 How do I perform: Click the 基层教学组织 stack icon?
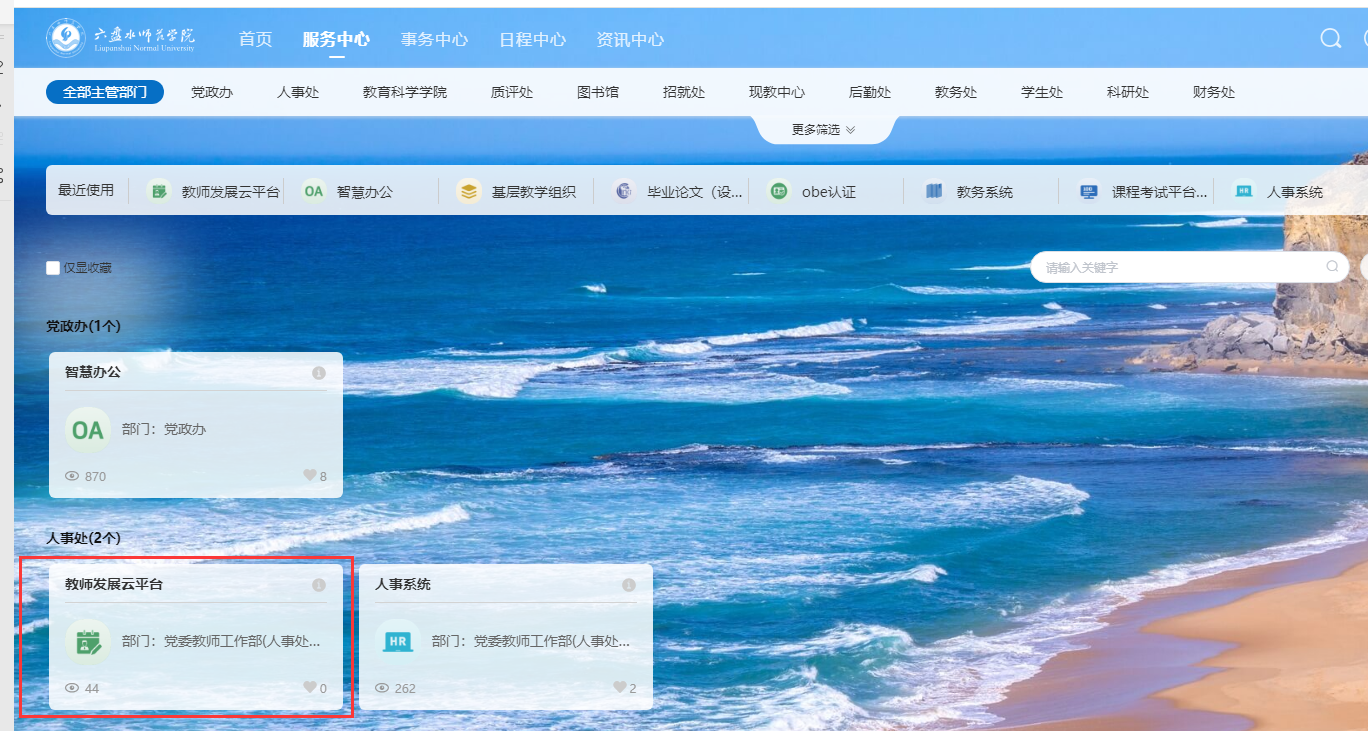pyautogui.click(x=468, y=191)
